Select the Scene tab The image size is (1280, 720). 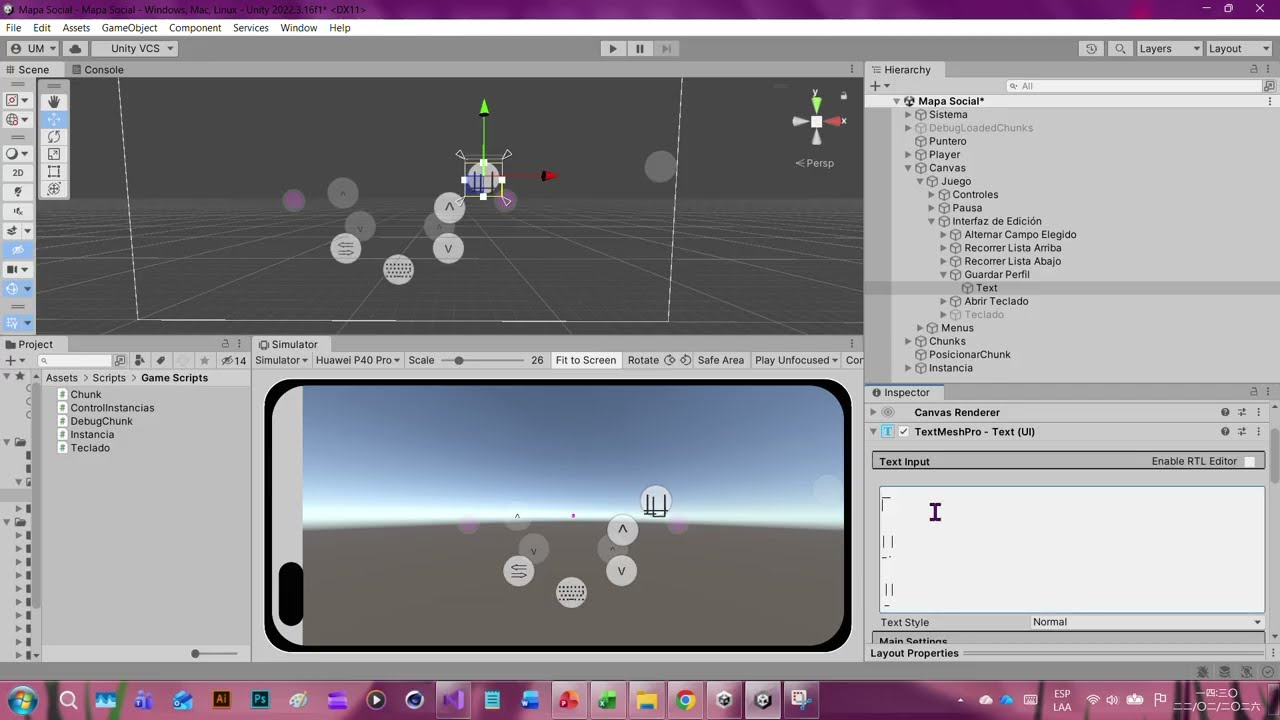click(x=27, y=69)
